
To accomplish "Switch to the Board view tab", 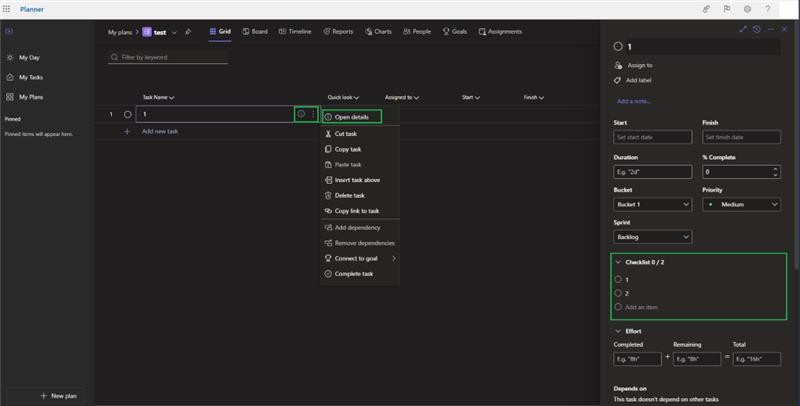I will pos(255,32).
